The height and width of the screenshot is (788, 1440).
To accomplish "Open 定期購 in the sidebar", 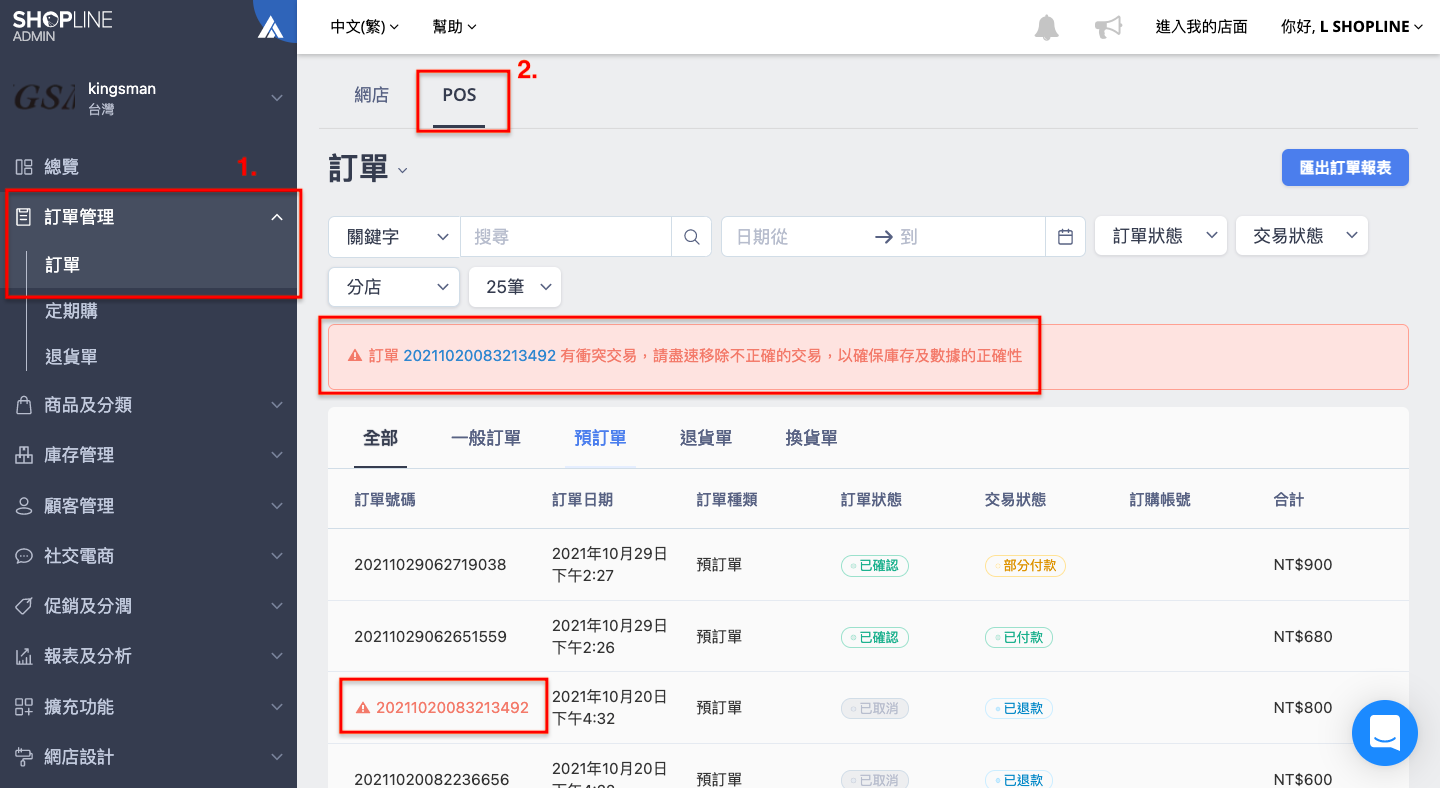I will 71,311.
